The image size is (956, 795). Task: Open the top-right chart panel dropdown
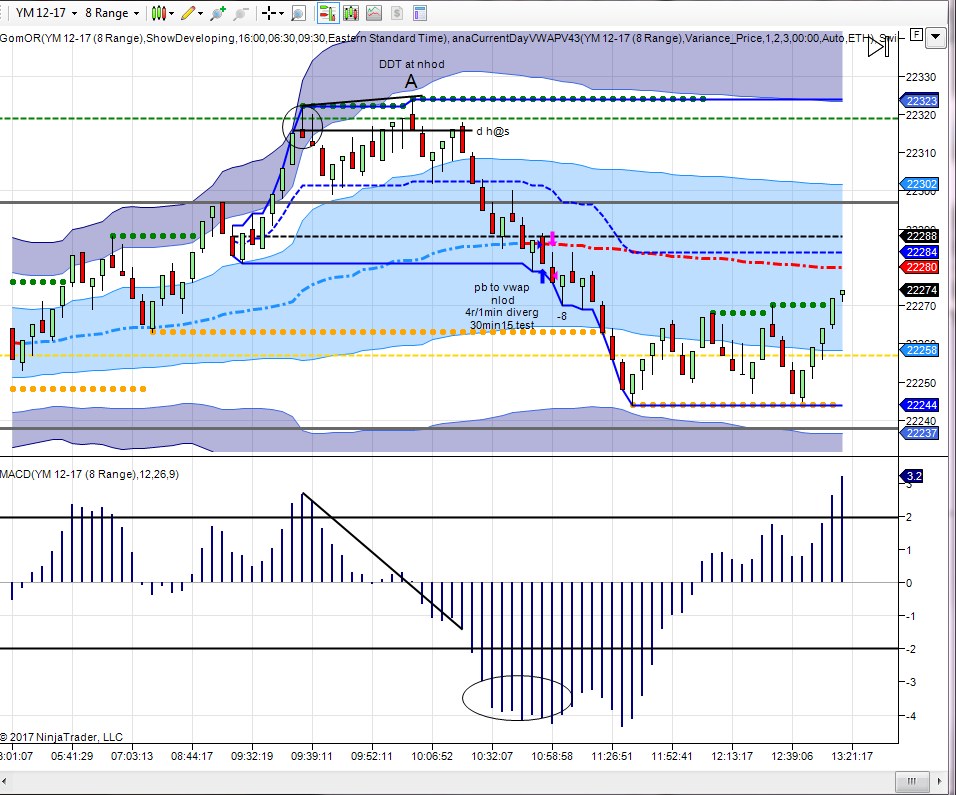pos(935,38)
